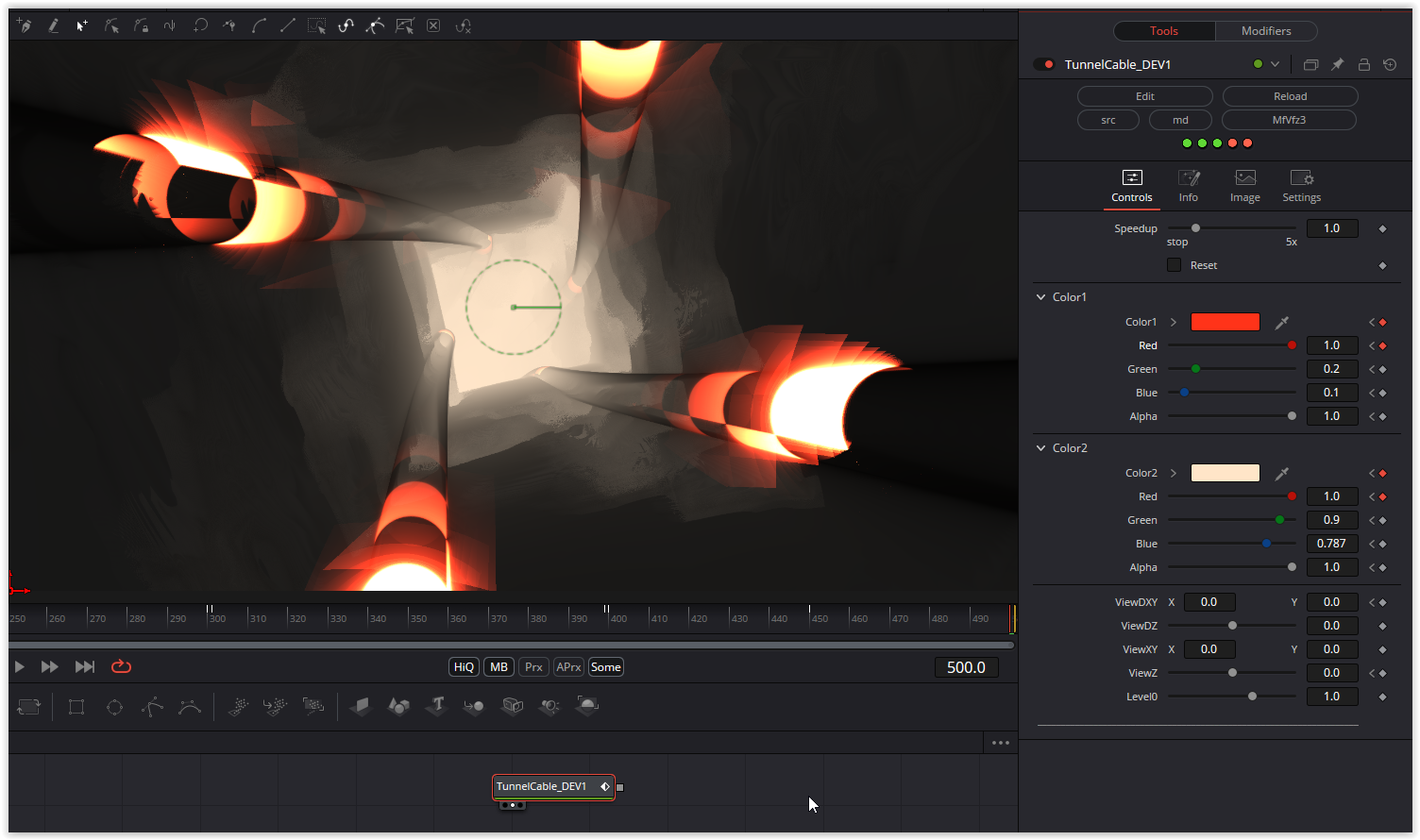Click the Reload button
The width and height of the screenshot is (1420, 840).
tap(1291, 96)
